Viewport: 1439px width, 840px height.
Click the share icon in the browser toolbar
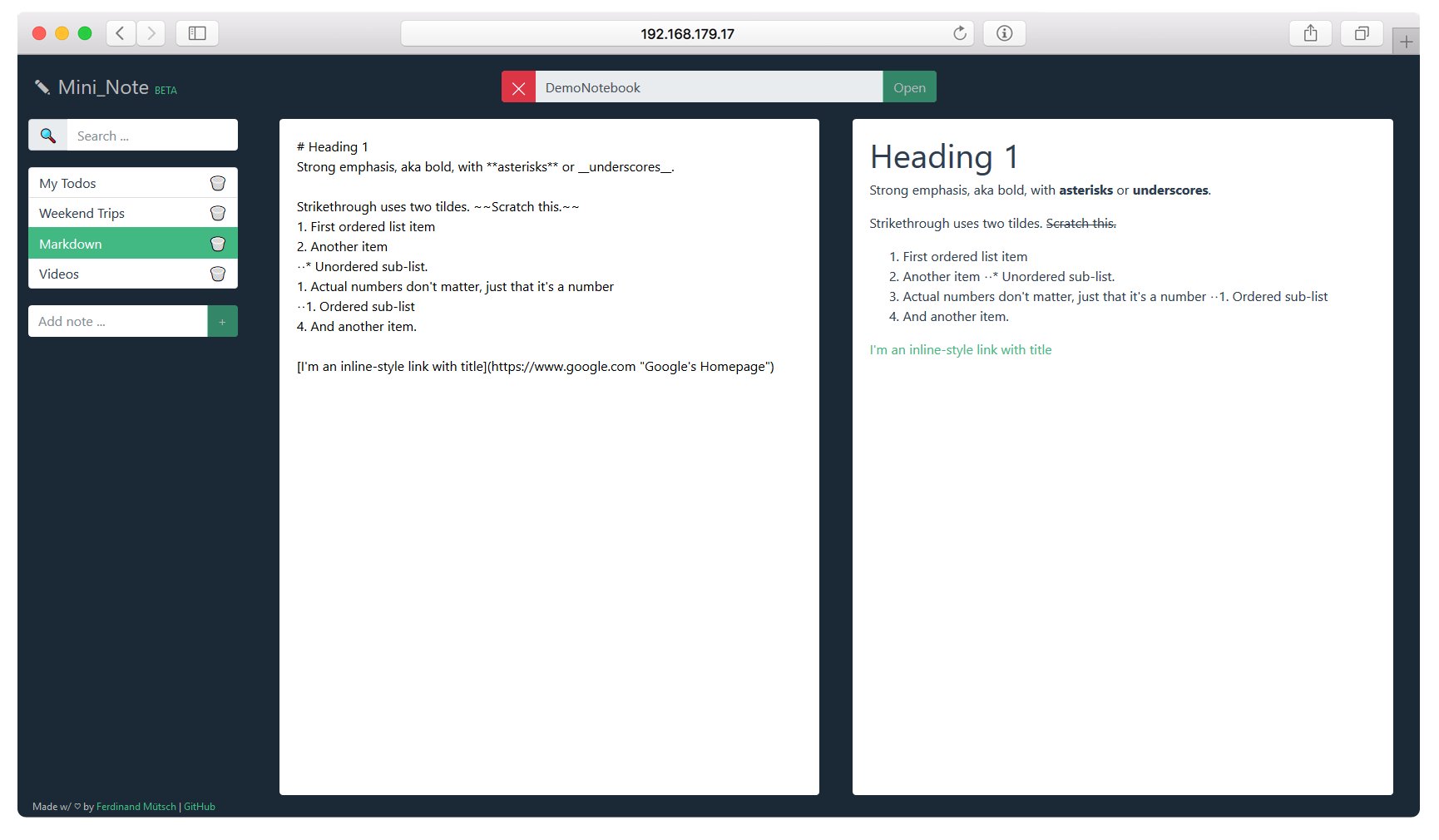click(x=1310, y=33)
